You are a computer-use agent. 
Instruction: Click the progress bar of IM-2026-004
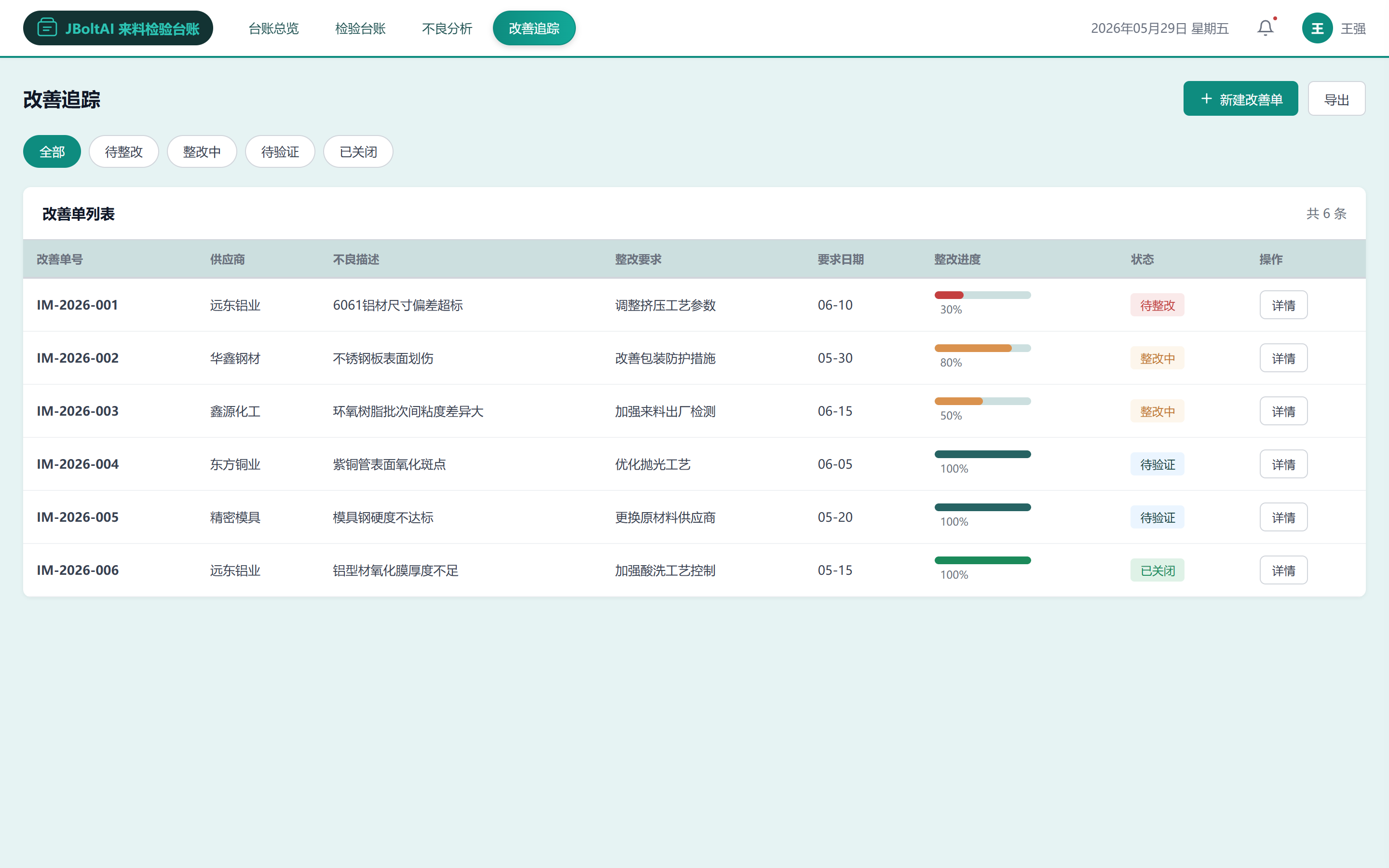(982, 454)
